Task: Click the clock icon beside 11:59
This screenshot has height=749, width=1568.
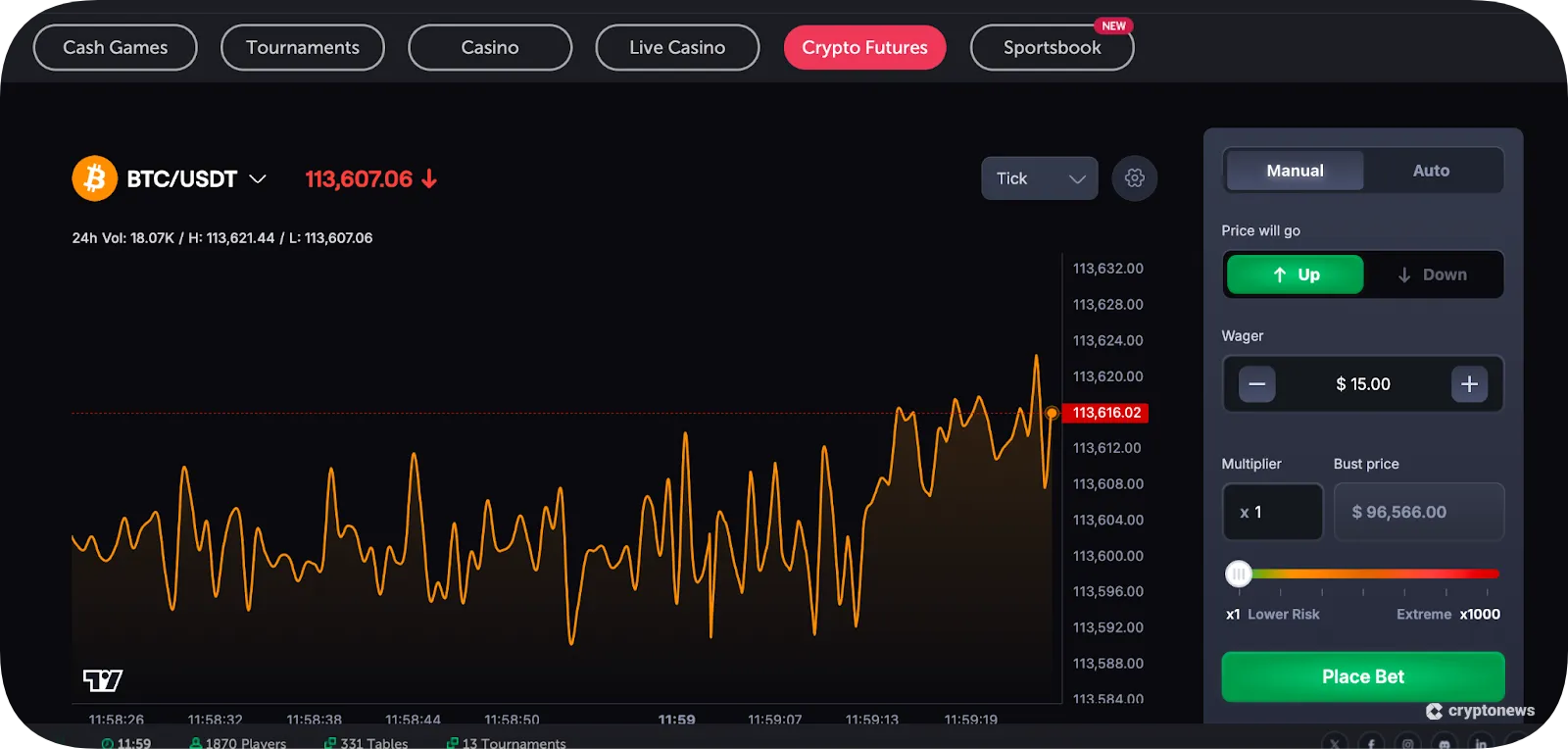Action: (x=107, y=743)
